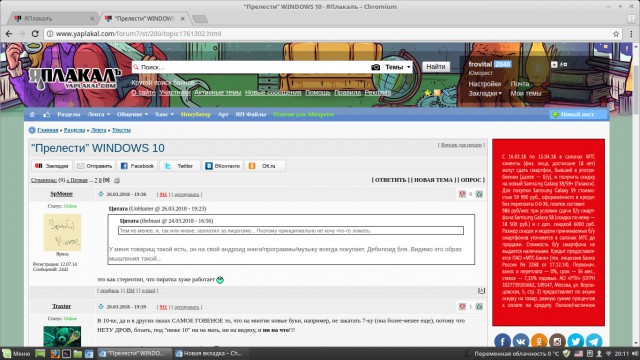Open the Мои темы link

(526, 93)
